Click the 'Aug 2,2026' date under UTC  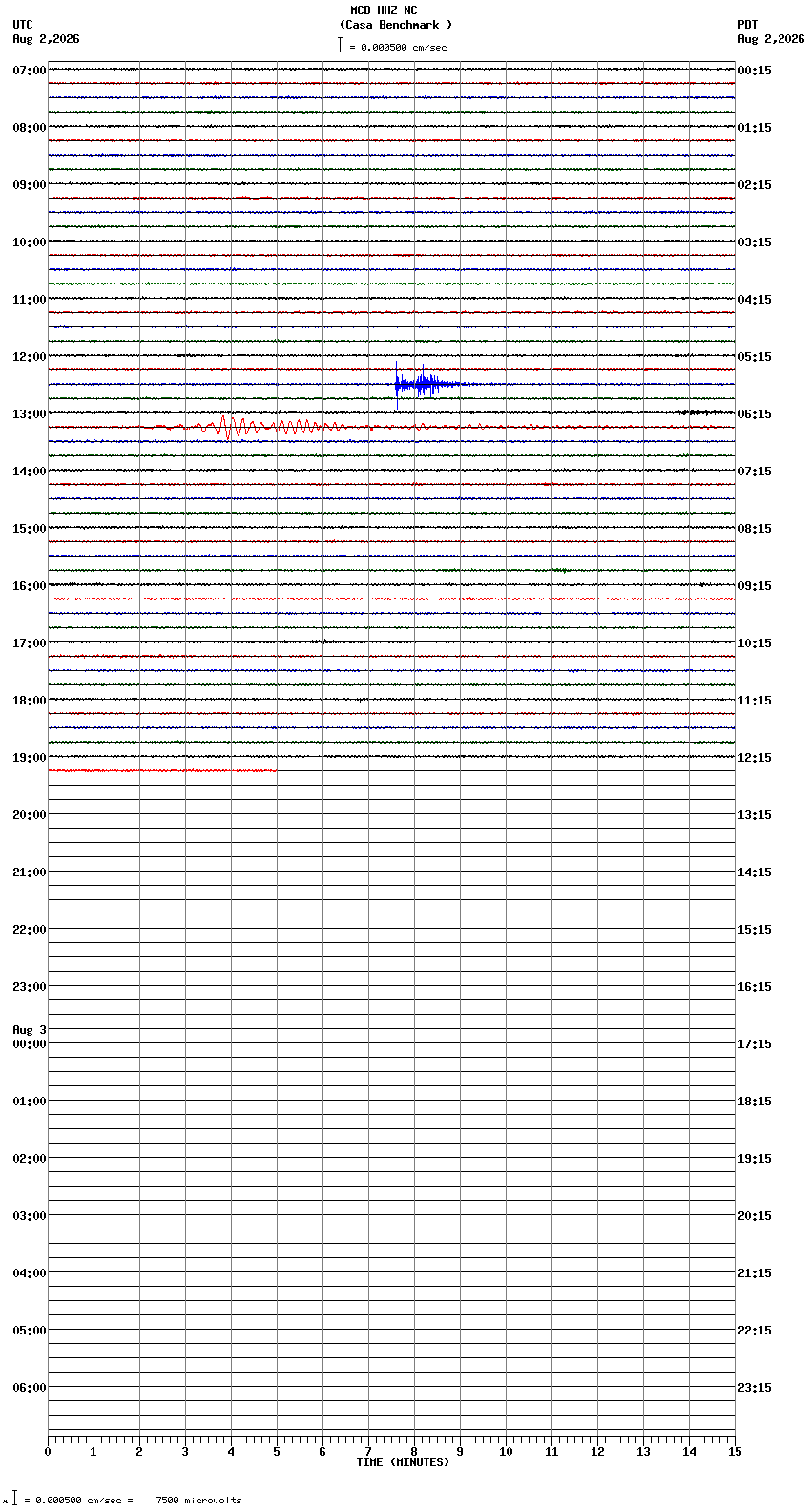pos(46,39)
